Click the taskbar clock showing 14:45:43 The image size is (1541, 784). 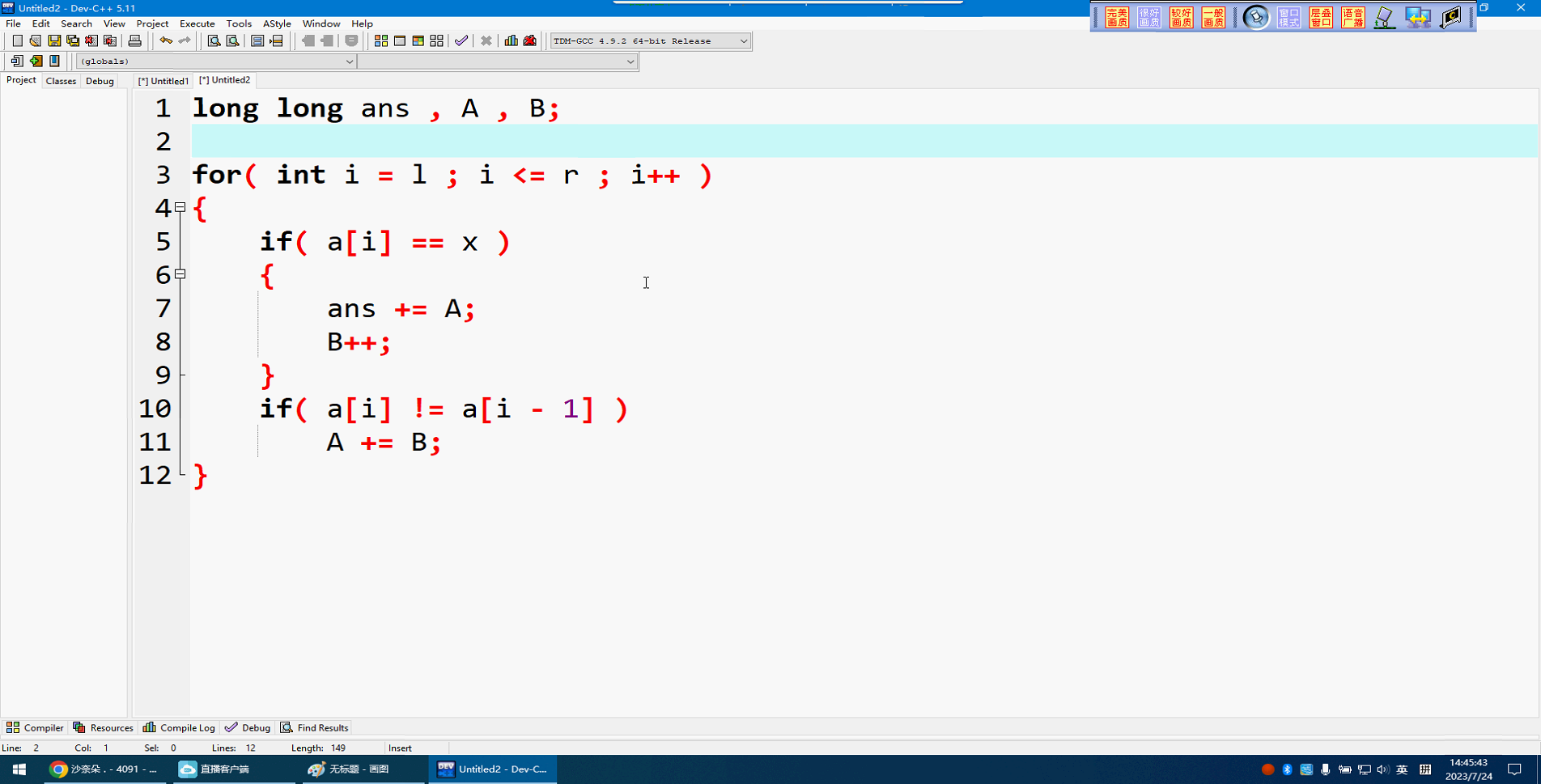(1468, 769)
